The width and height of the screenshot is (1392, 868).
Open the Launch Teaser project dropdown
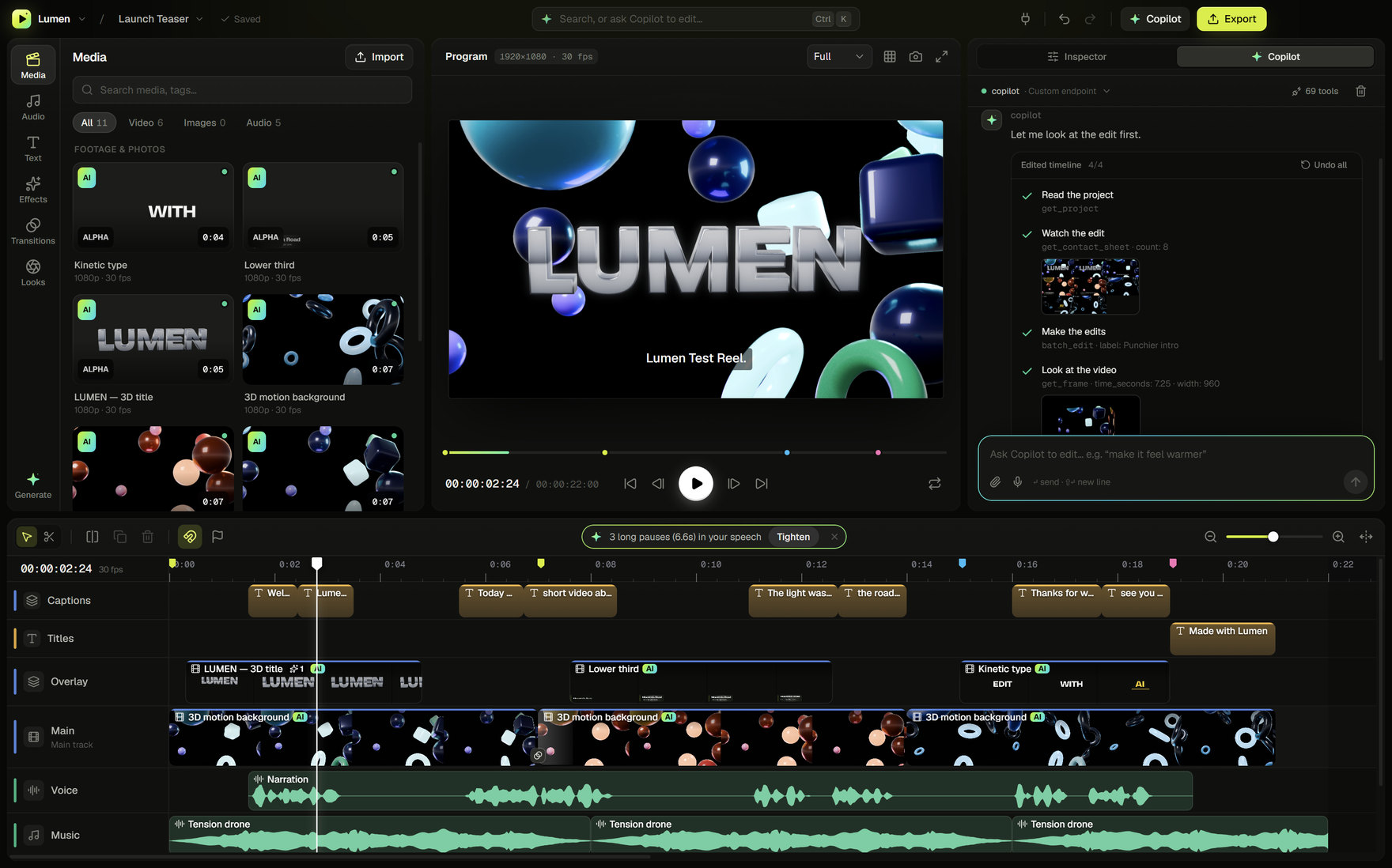coord(161,19)
